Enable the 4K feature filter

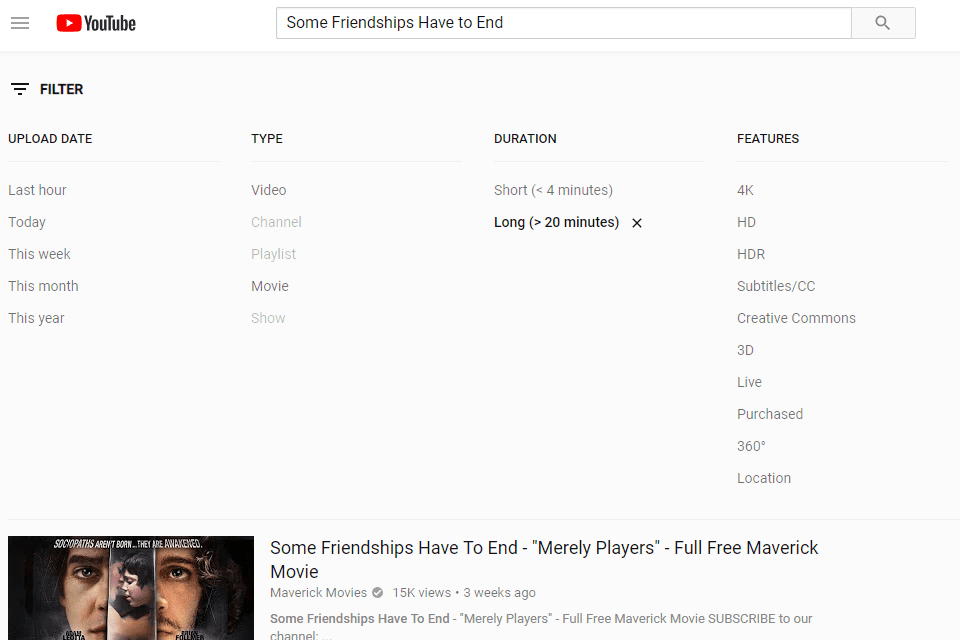click(x=745, y=190)
